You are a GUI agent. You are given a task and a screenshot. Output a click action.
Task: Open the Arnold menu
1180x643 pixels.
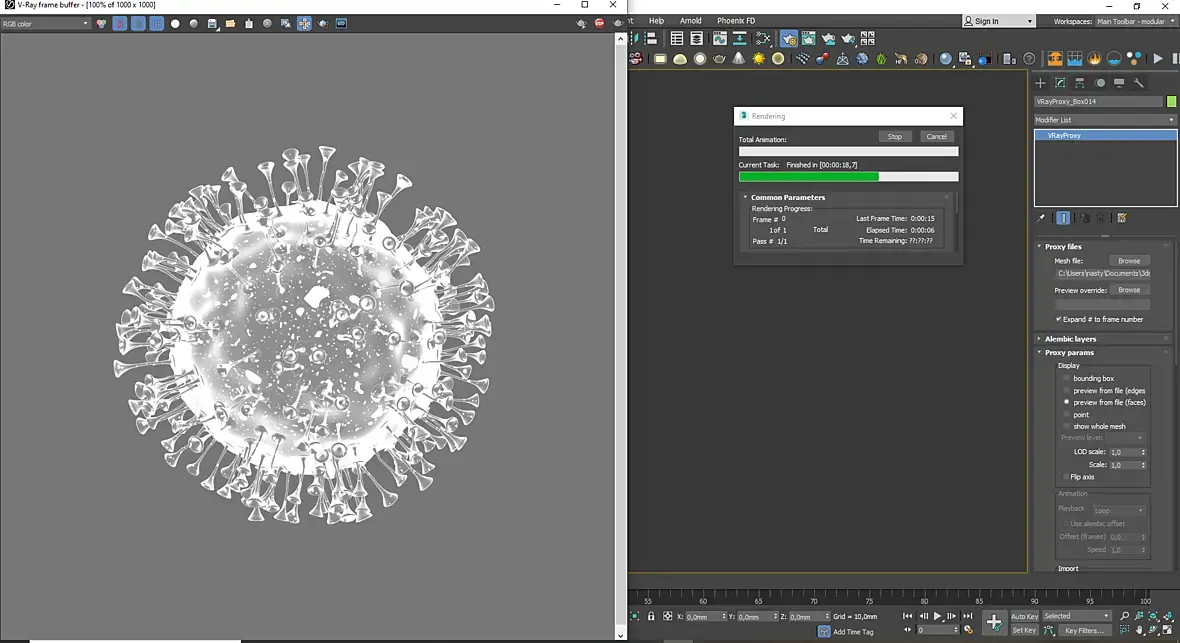[690, 20]
